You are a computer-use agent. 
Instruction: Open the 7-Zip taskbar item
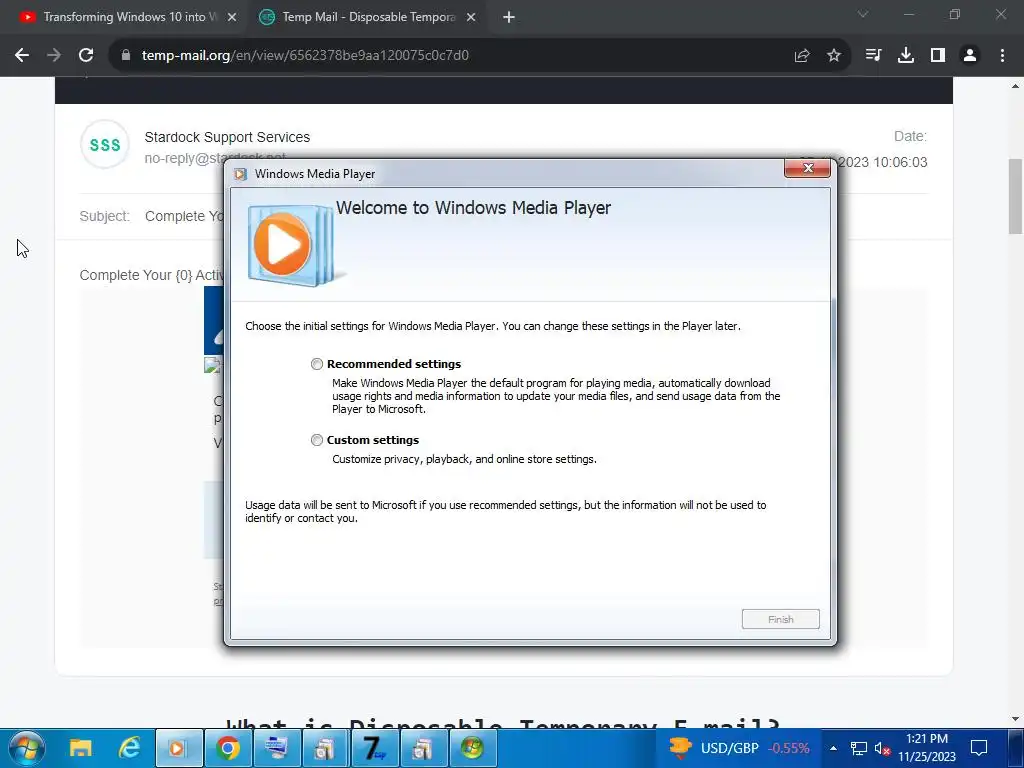374,748
